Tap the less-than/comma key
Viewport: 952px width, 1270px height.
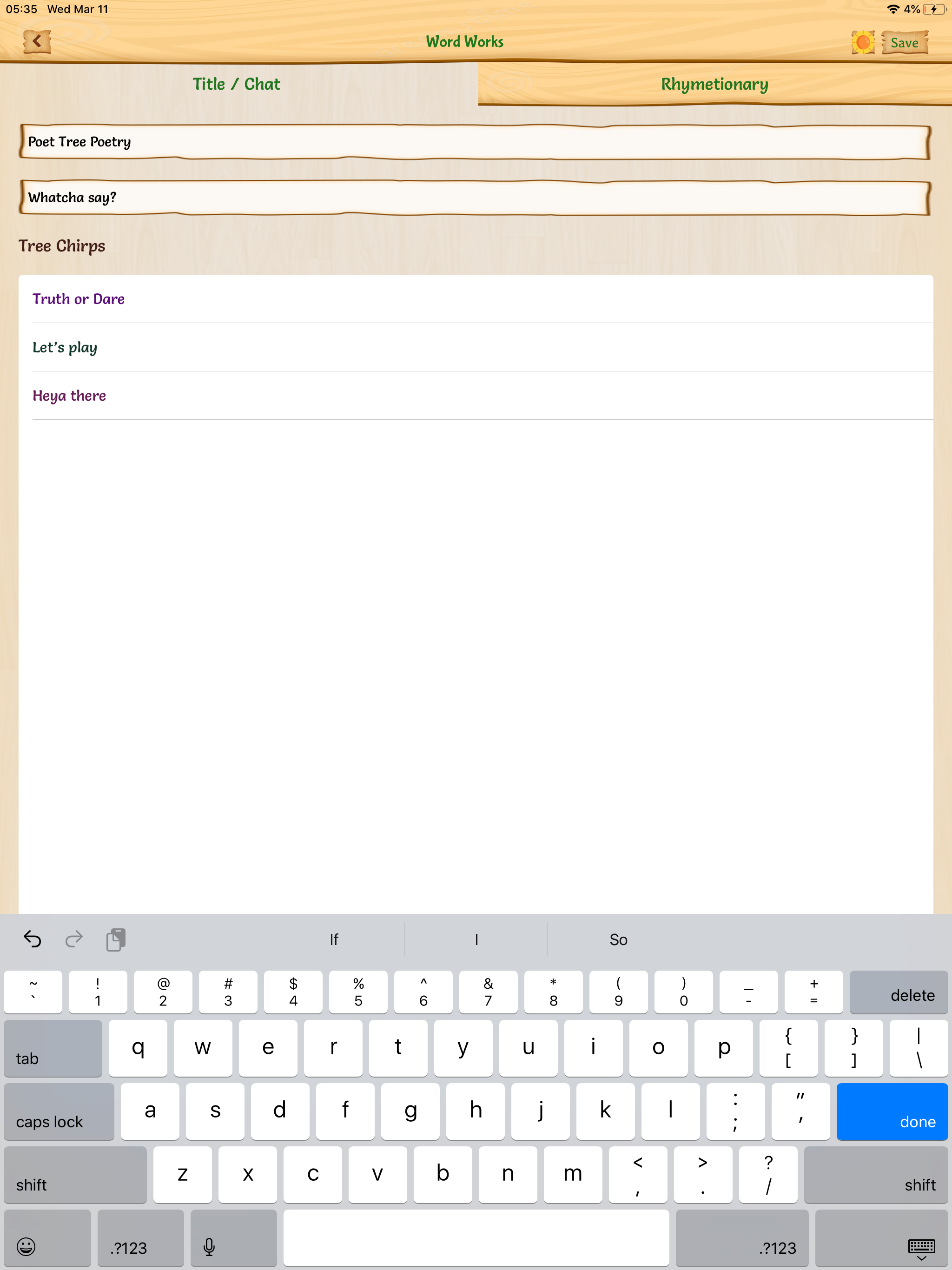pyautogui.click(x=638, y=1175)
